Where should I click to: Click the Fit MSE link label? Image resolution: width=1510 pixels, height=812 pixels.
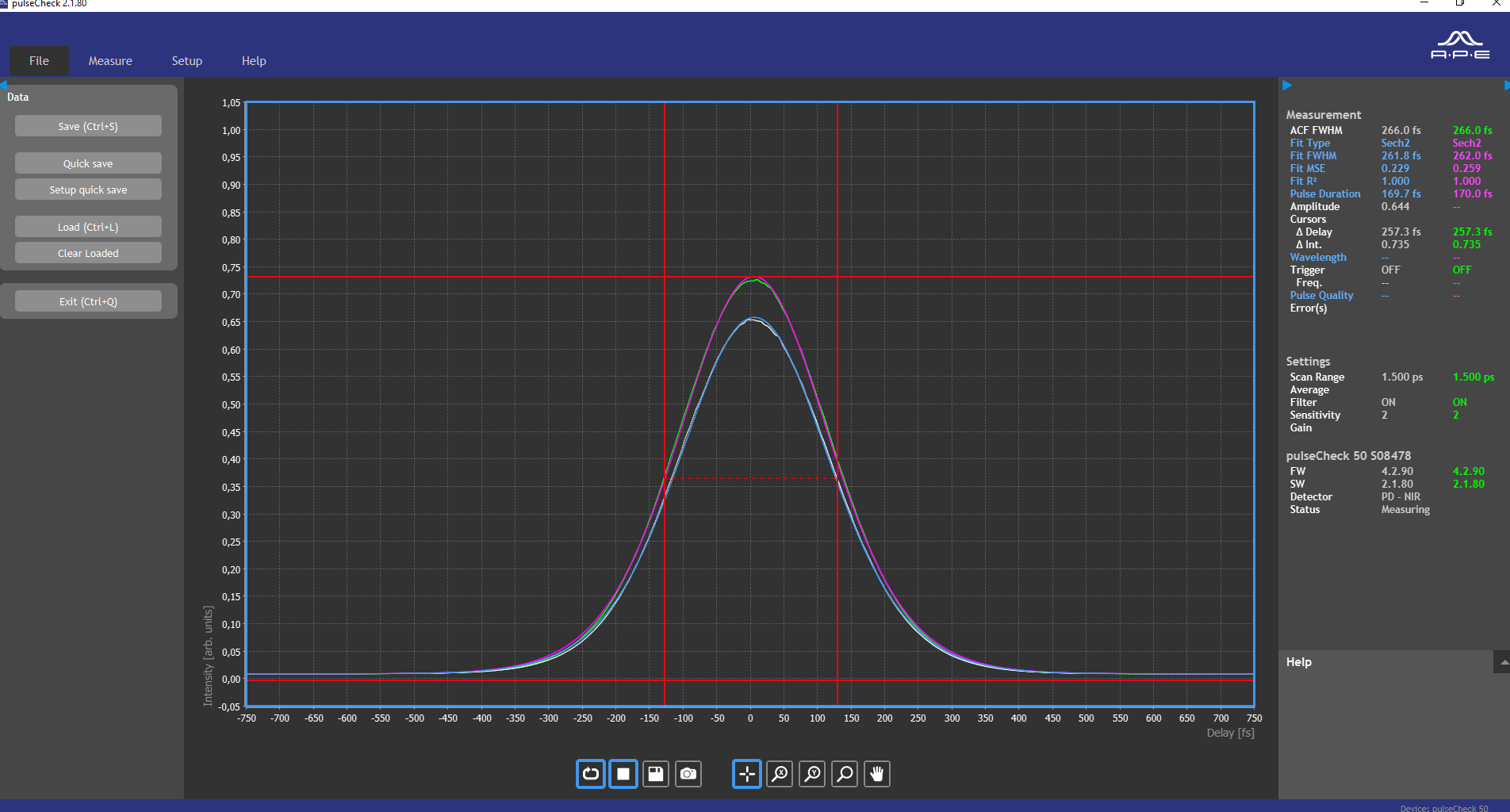(1307, 168)
